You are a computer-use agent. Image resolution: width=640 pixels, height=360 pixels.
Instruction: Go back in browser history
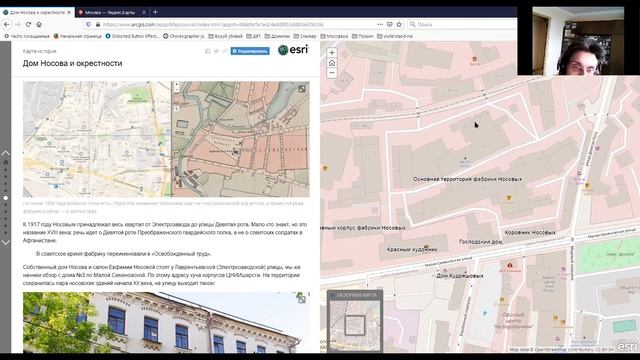tap(7, 24)
